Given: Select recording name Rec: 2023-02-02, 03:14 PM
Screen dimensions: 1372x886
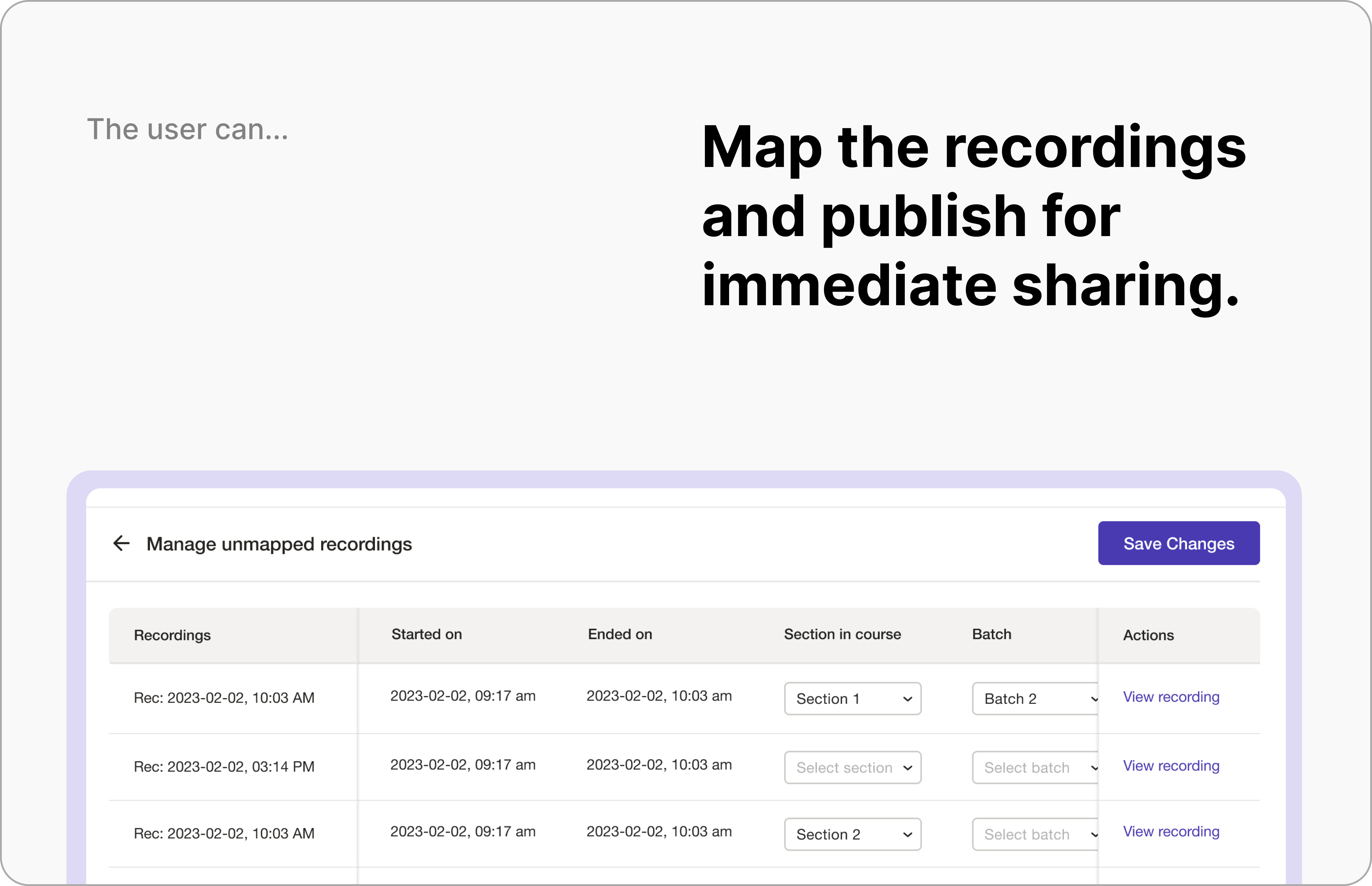Looking at the screenshot, I should coord(224,766).
